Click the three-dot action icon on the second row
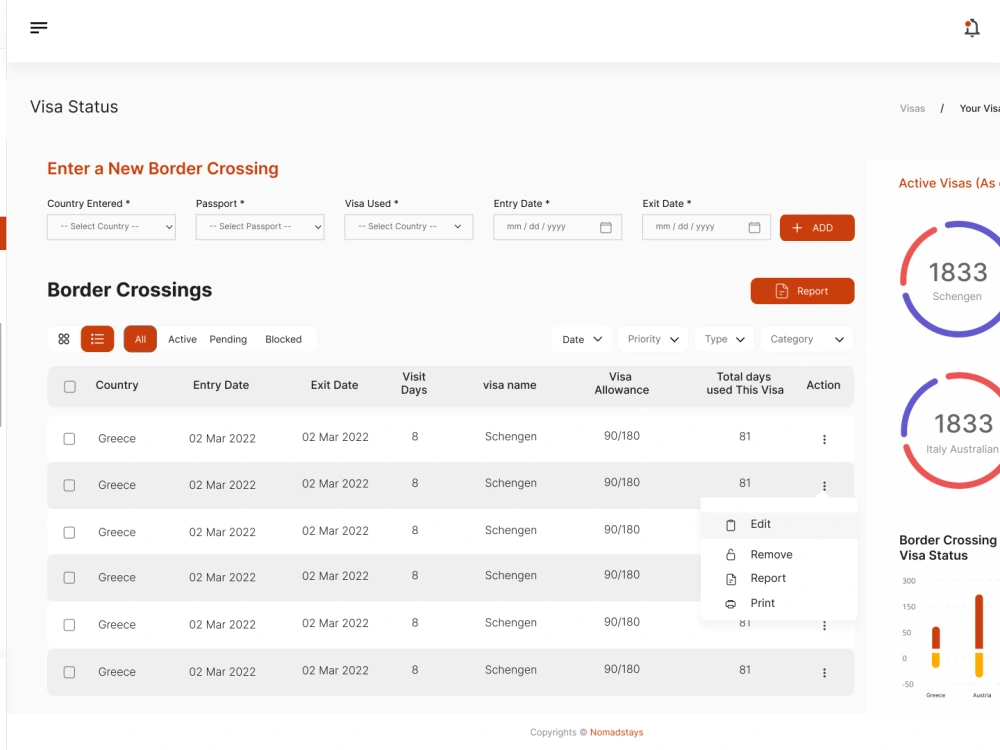This screenshot has height=750, width=1000. click(x=824, y=486)
